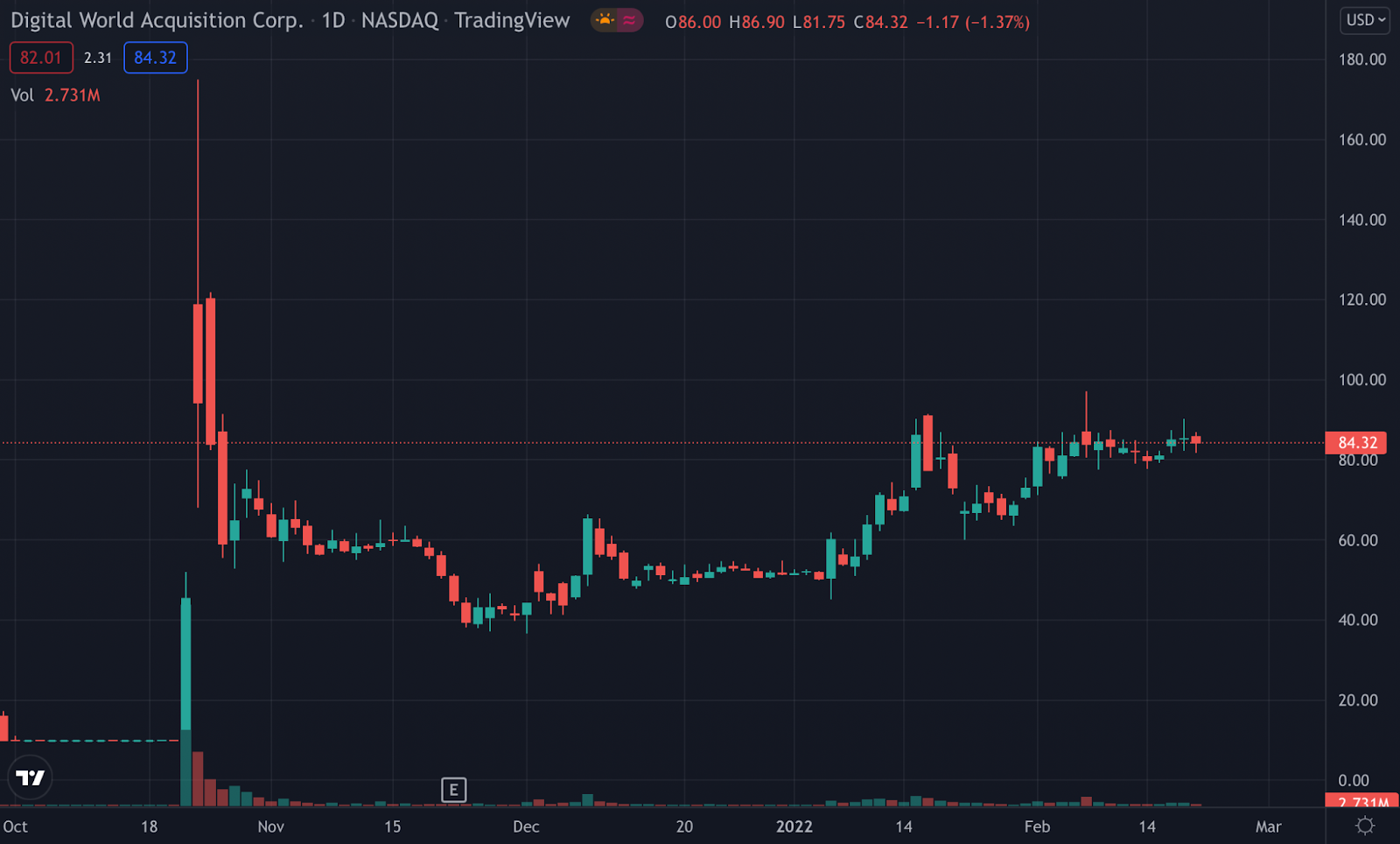Click the sun market session icon
The image size is (1400, 844).
605,20
